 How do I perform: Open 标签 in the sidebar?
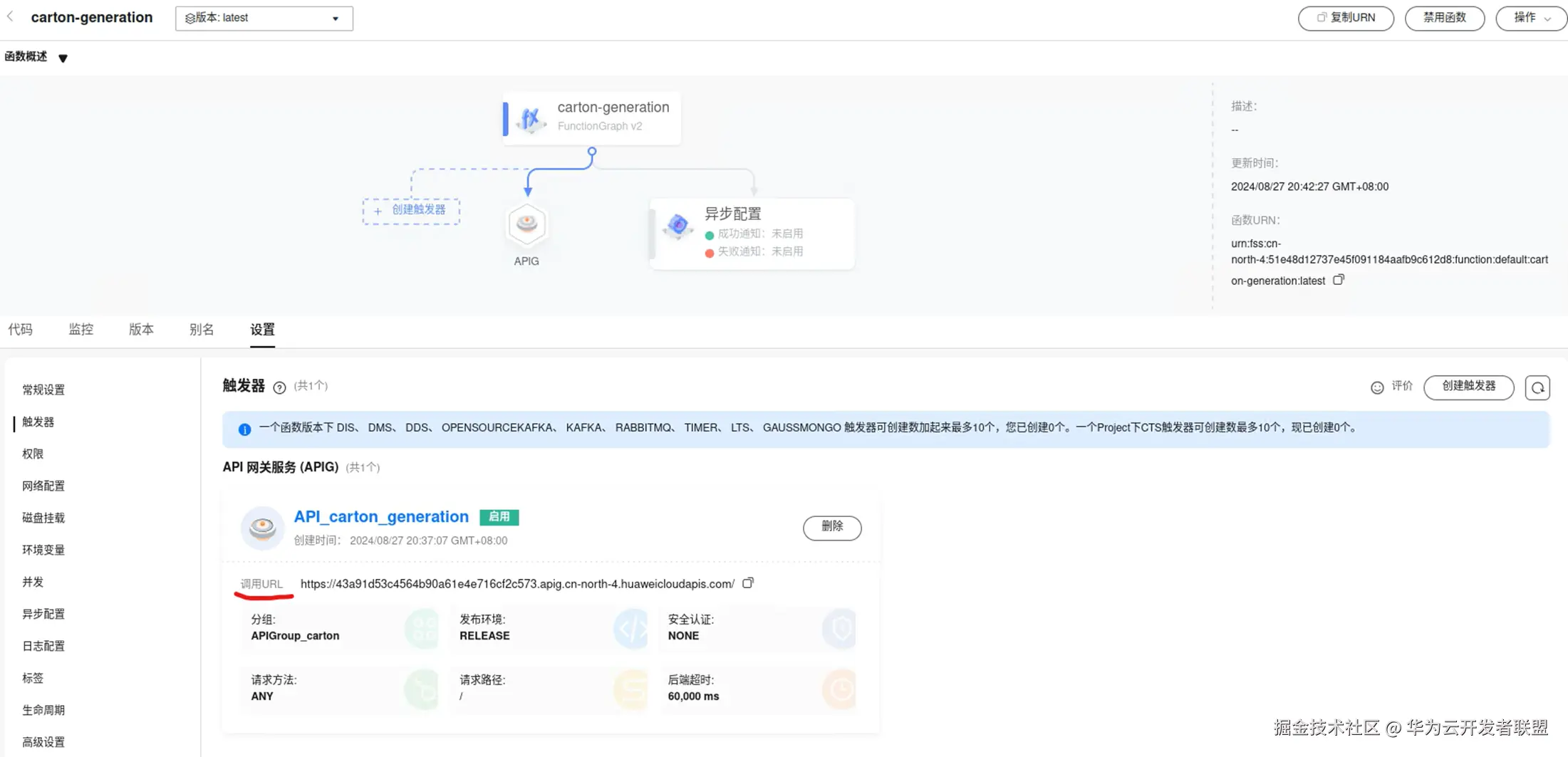(x=33, y=678)
